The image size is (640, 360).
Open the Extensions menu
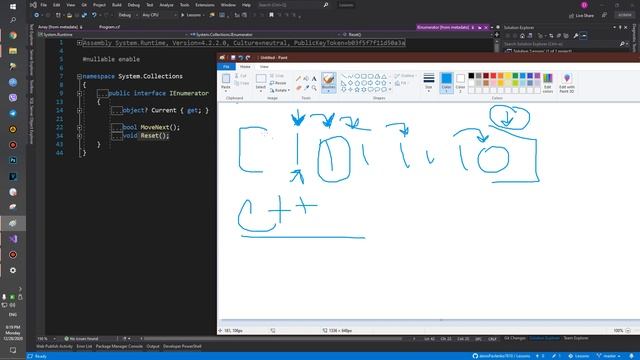click(204, 5)
